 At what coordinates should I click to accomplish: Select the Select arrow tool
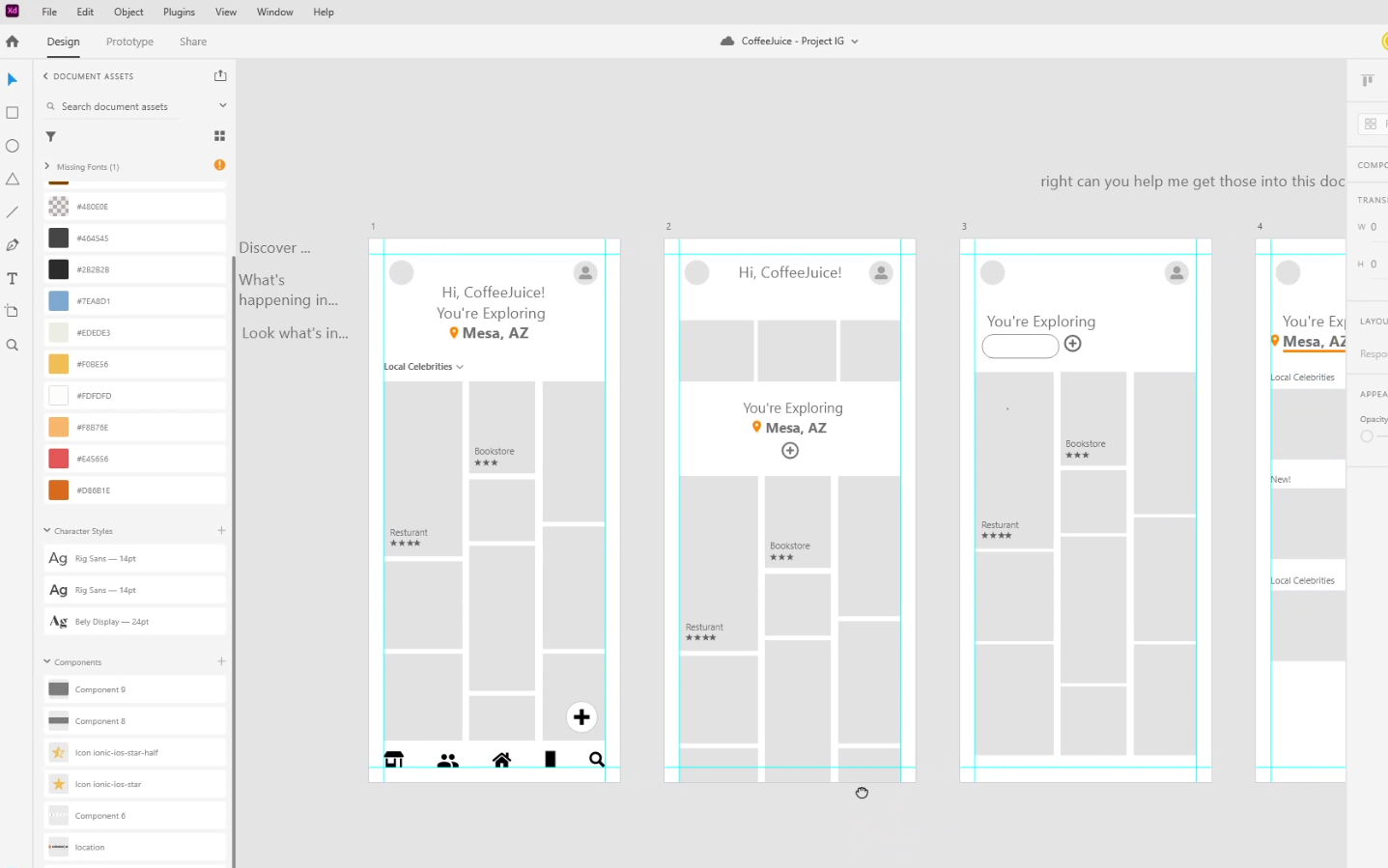pos(13,79)
